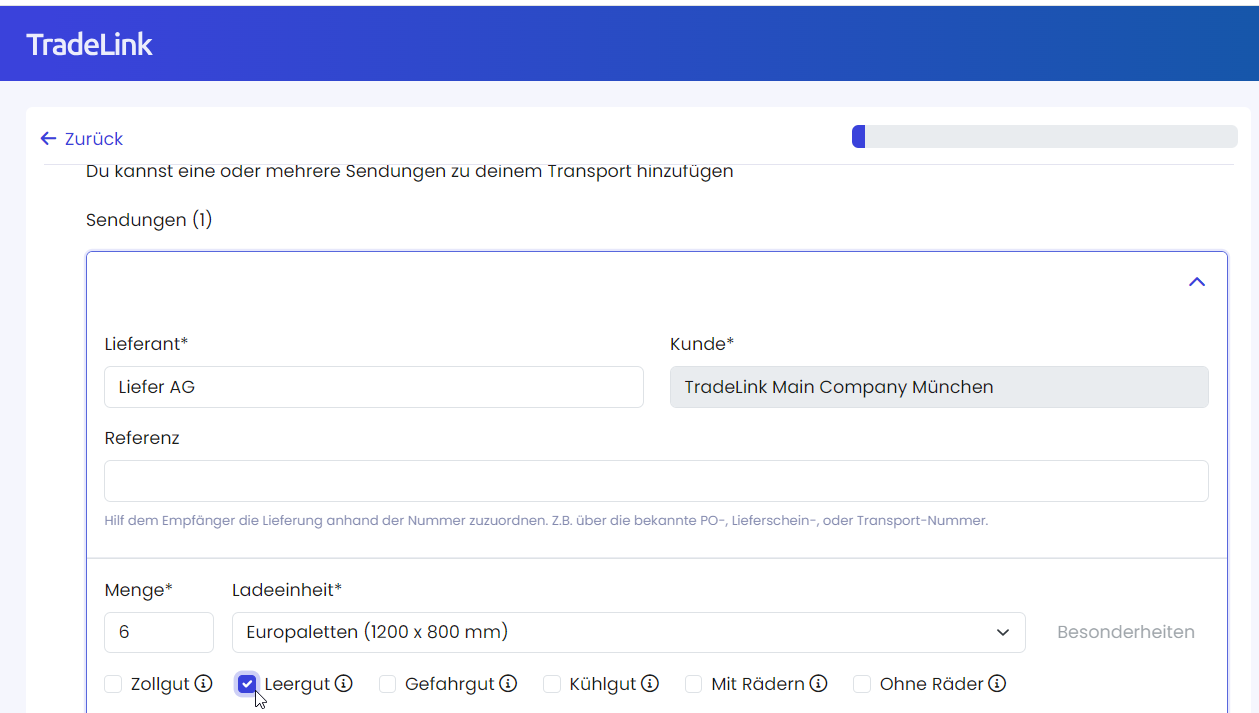Click the info icon for Mit Rädern
Image resolution: width=1259 pixels, height=713 pixels.
(x=818, y=684)
